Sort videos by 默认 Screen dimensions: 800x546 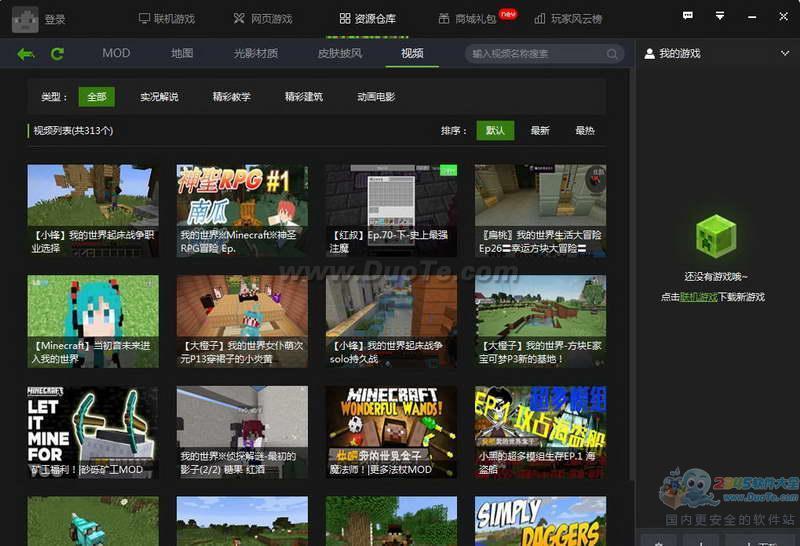tap(495, 131)
